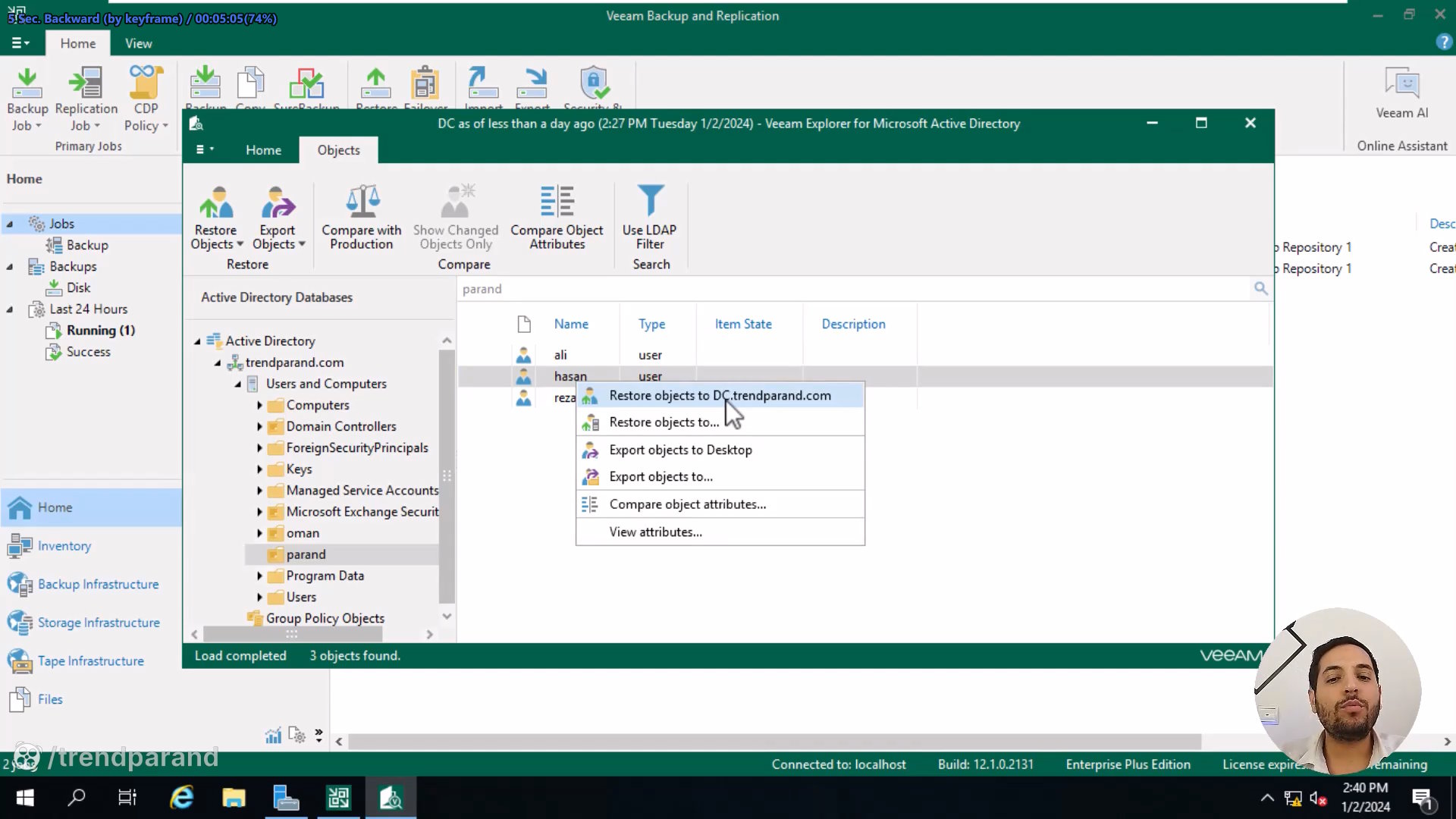Expand the Domain Controllers folder
Image resolution: width=1456 pixels, height=819 pixels.
click(x=259, y=427)
